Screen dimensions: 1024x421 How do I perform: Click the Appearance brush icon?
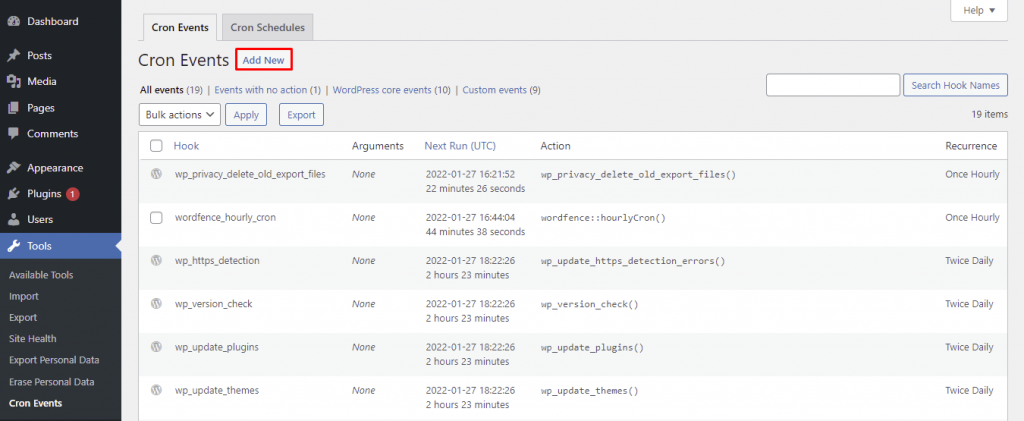tap(13, 168)
